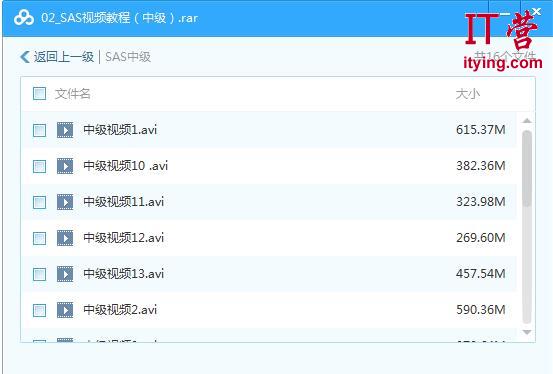Tick the select-all checkbox beside 文件名
553x374 pixels.
40,94
